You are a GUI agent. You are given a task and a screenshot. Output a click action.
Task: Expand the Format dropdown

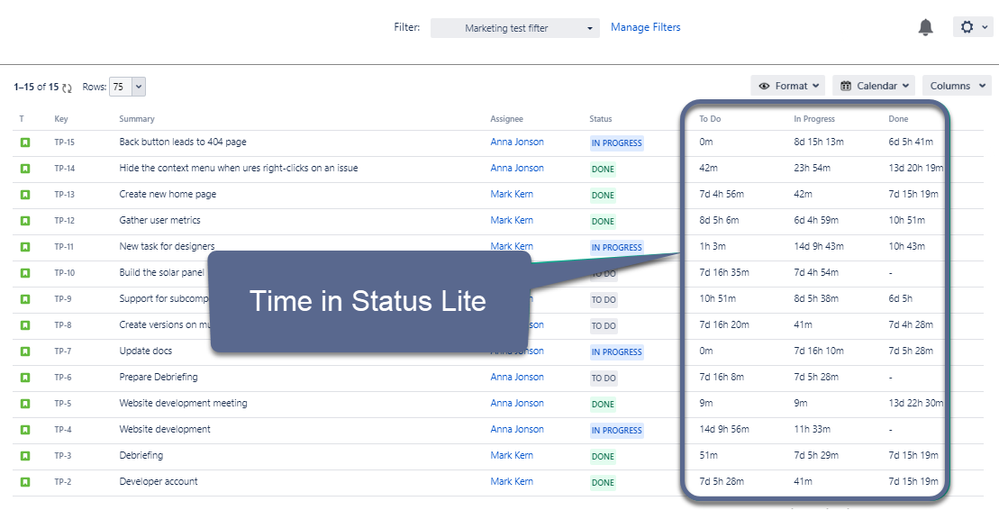pyautogui.click(x=787, y=85)
